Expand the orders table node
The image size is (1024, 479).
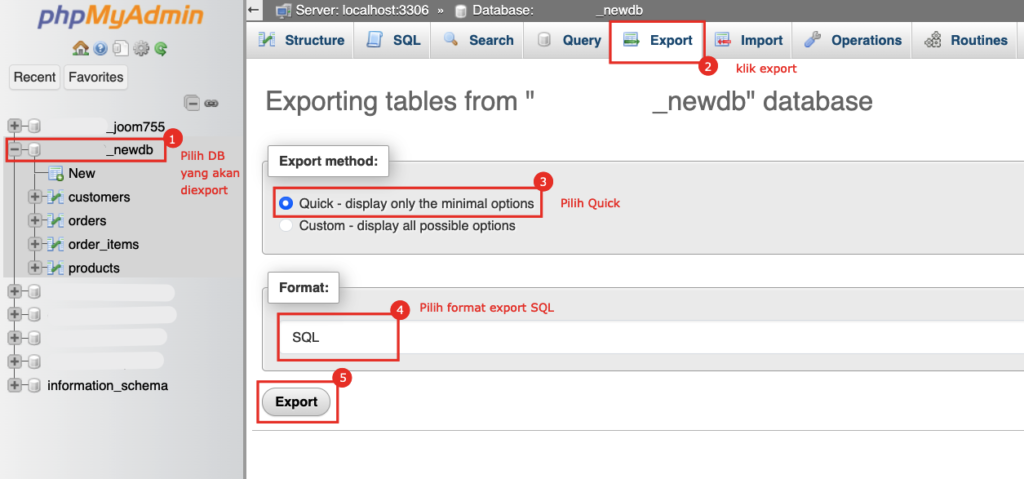(35, 221)
